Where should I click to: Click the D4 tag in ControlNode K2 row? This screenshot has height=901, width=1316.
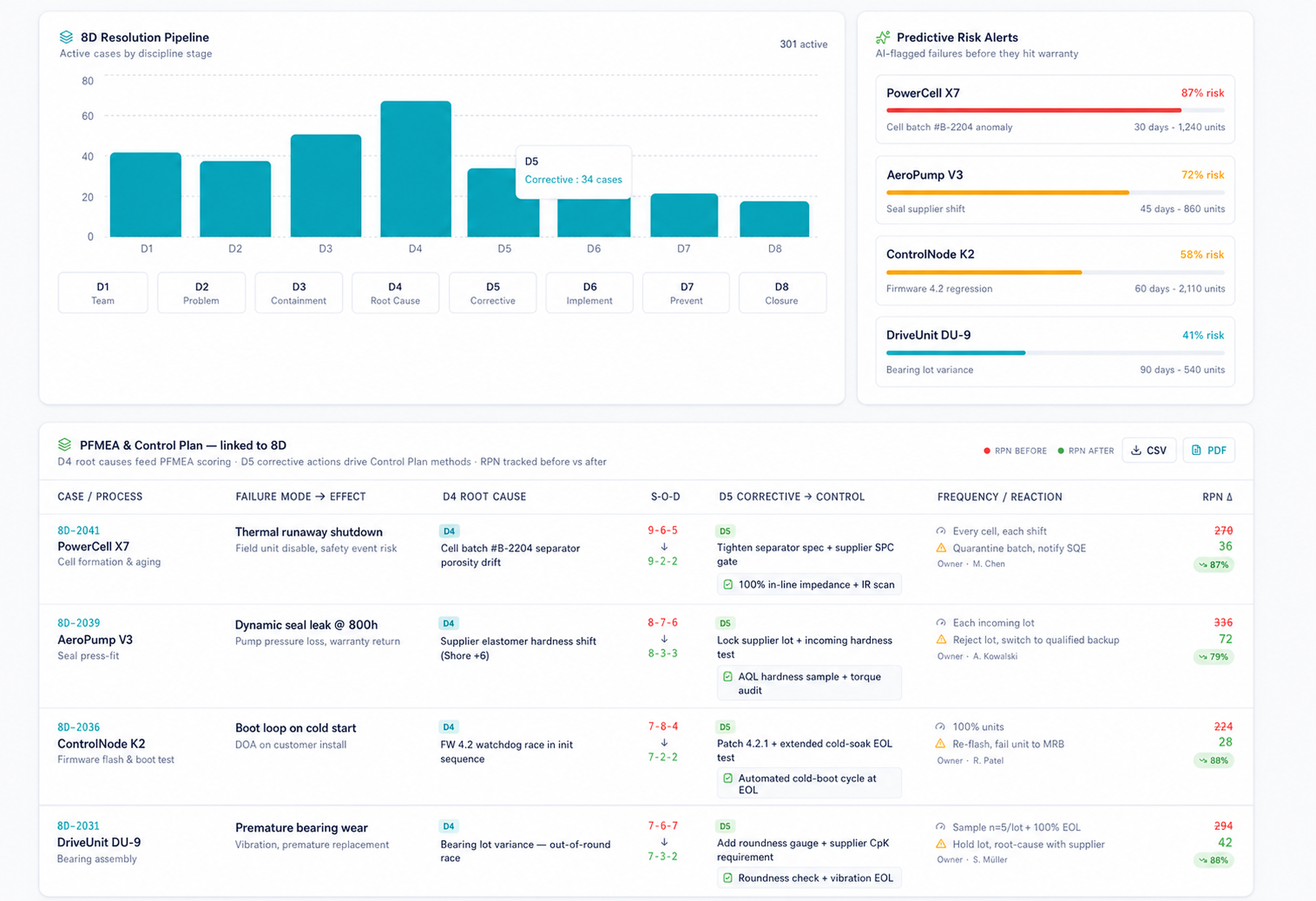(448, 727)
